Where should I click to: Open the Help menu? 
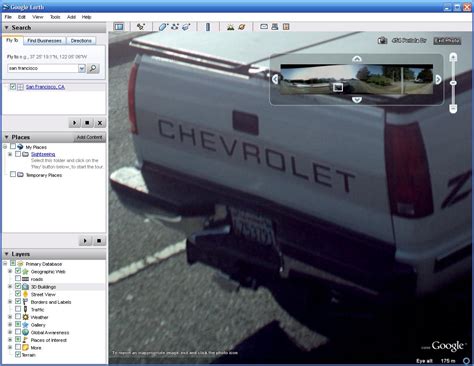tap(87, 17)
